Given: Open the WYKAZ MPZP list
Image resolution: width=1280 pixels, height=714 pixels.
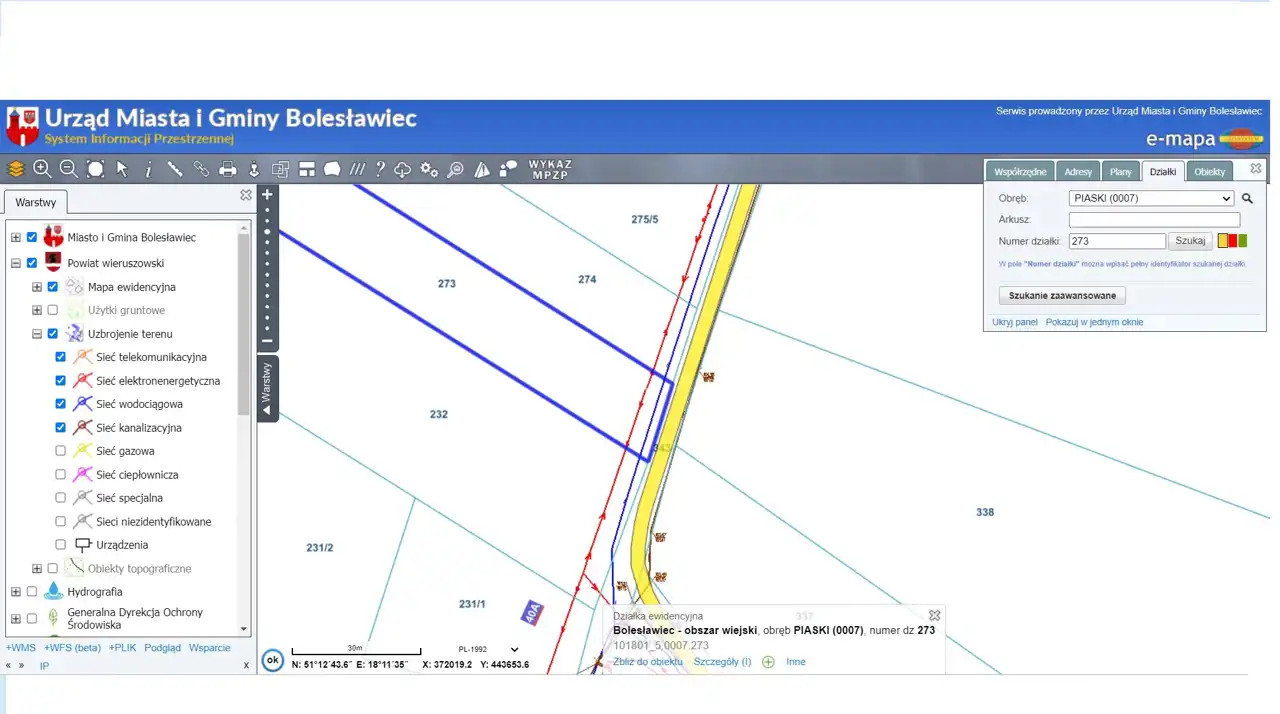Looking at the screenshot, I should coord(549,169).
